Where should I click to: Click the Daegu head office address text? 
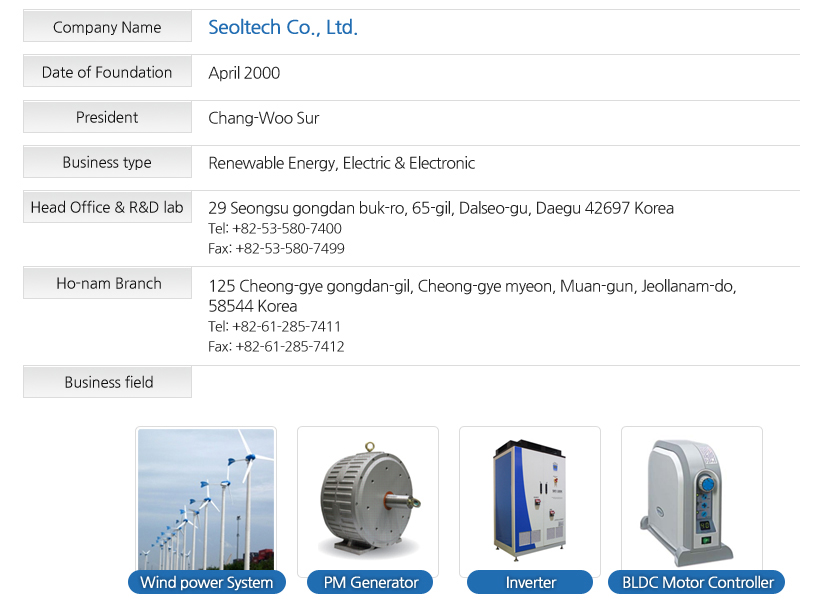[441, 208]
